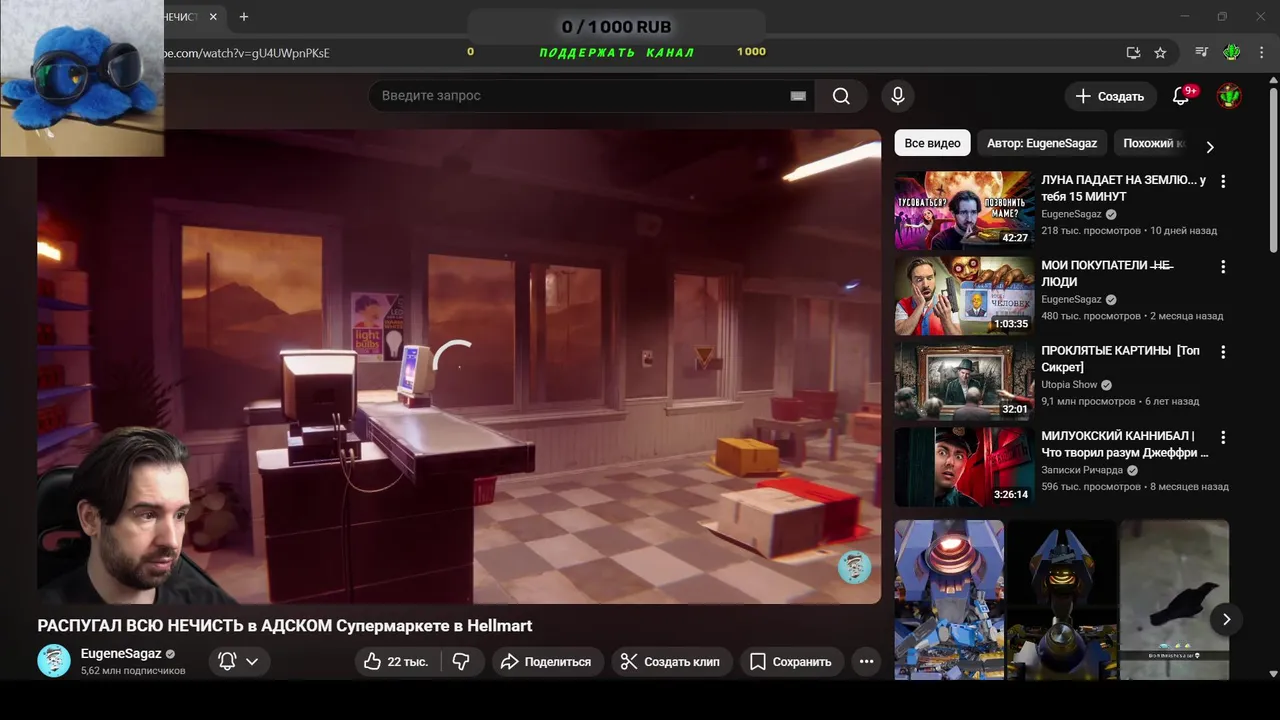The width and height of the screenshot is (1280, 720).
Task: Close the current browser tab
Action: (213, 17)
